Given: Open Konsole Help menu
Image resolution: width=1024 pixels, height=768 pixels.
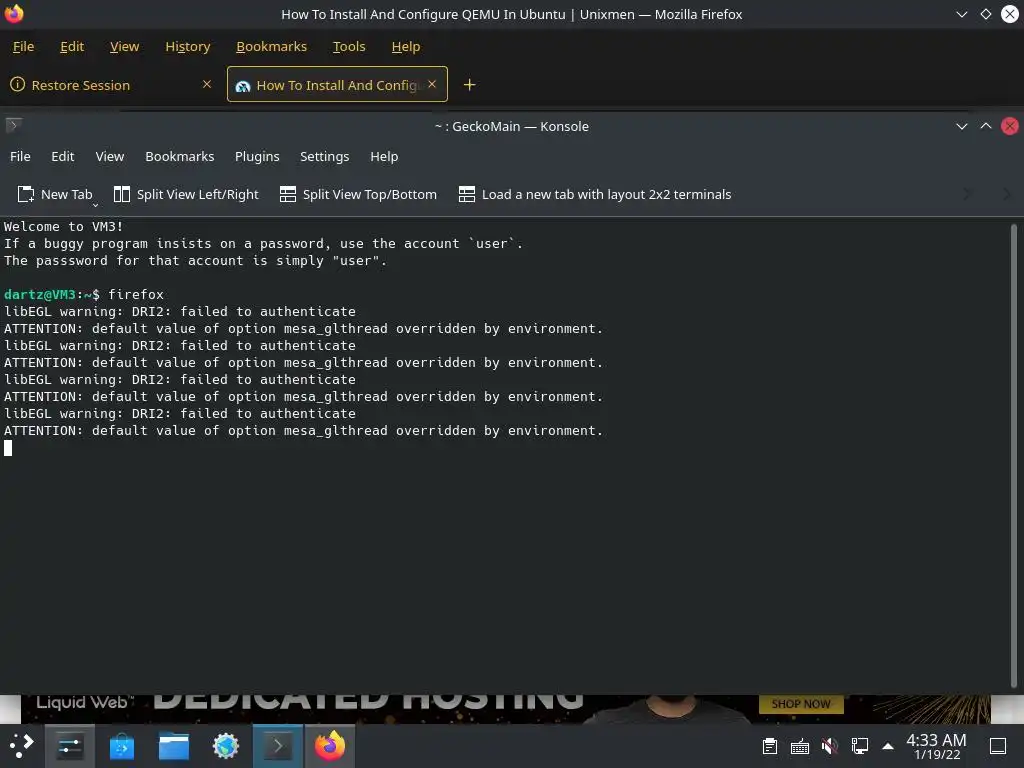Looking at the screenshot, I should pyautogui.click(x=384, y=157).
